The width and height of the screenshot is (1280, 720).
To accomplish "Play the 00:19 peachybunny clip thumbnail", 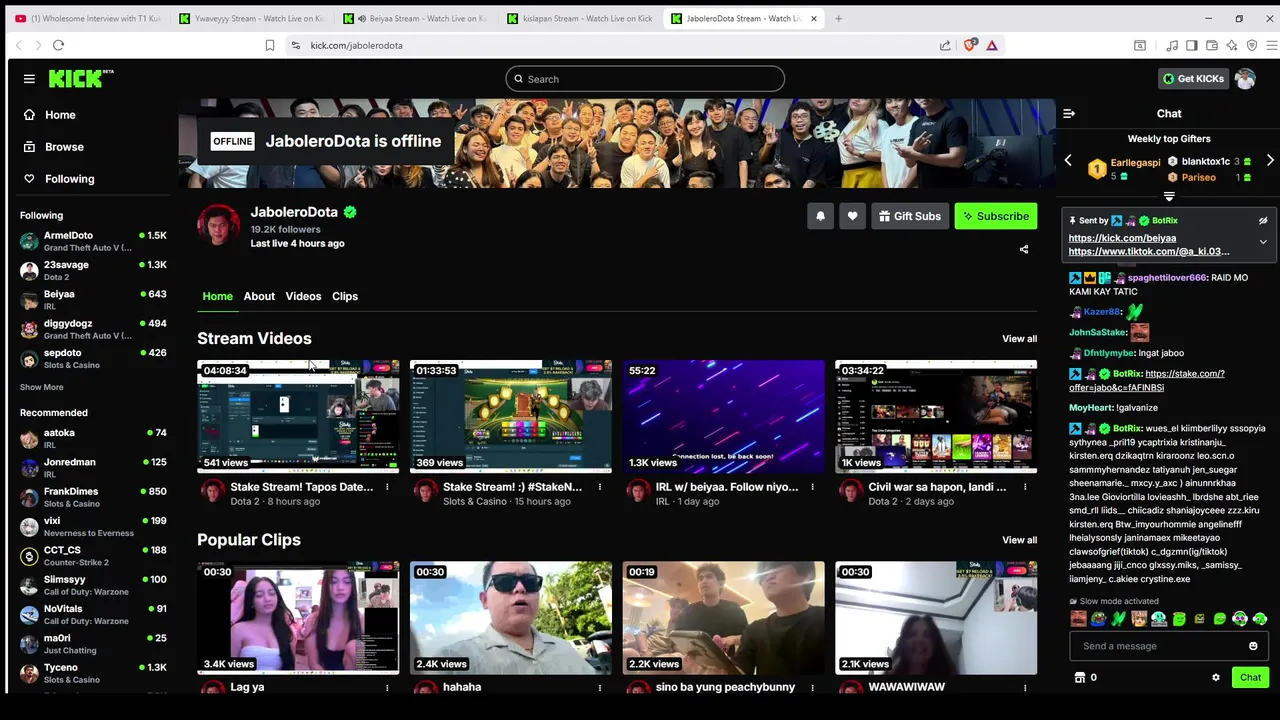I will 723,617.
